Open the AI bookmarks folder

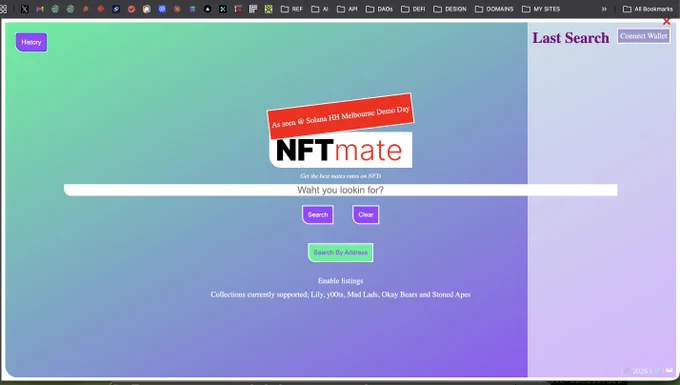[320, 9]
